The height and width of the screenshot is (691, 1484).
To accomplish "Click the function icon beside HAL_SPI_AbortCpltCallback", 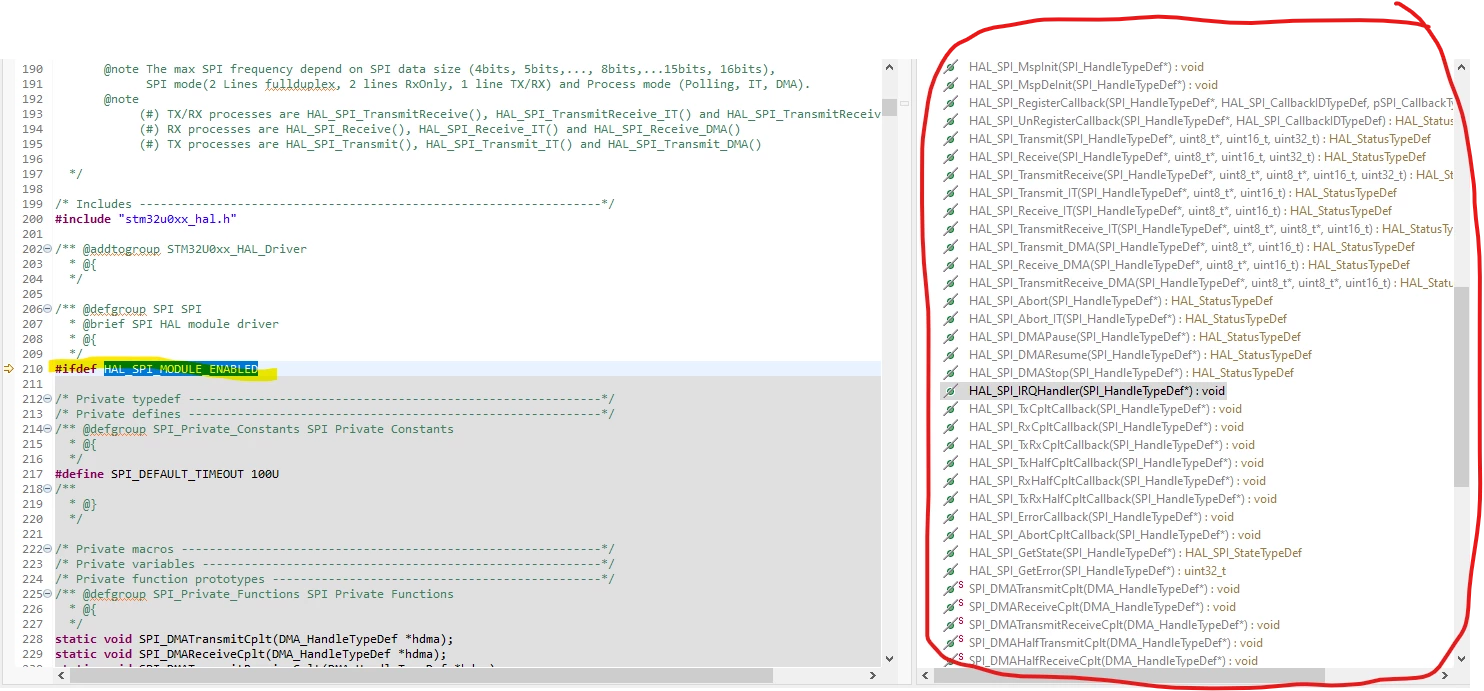I will pyautogui.click(x=951, y=535).
